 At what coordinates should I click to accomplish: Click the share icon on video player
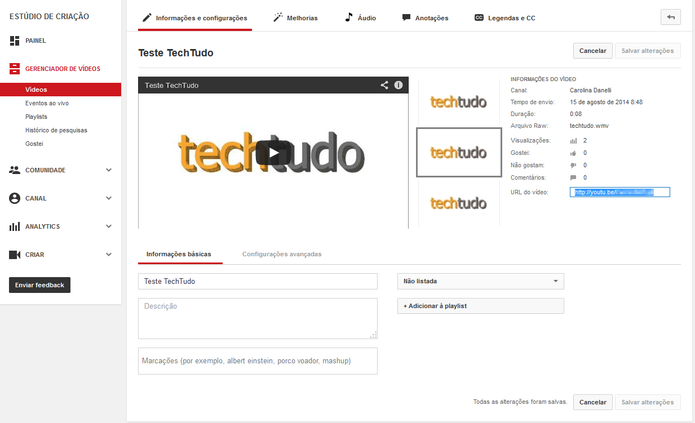coord(384,85)
